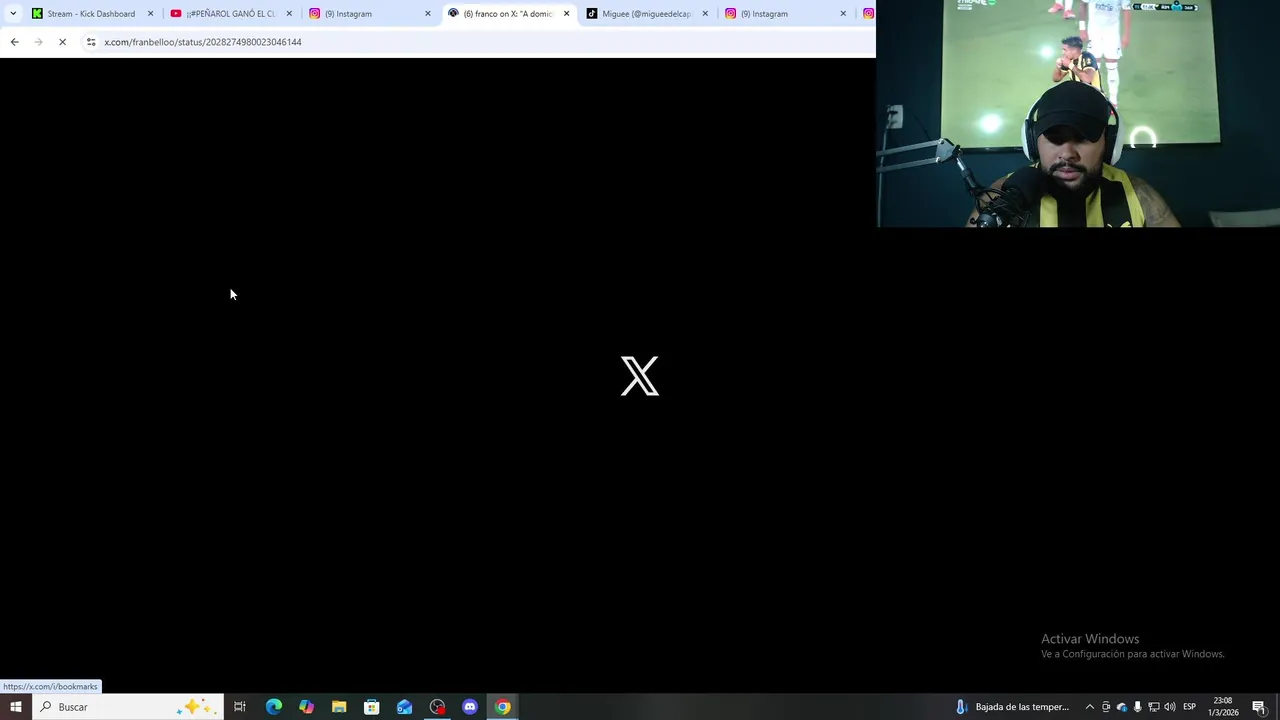Switch to the second (9) Instagram tab

[x=785, y=14]
